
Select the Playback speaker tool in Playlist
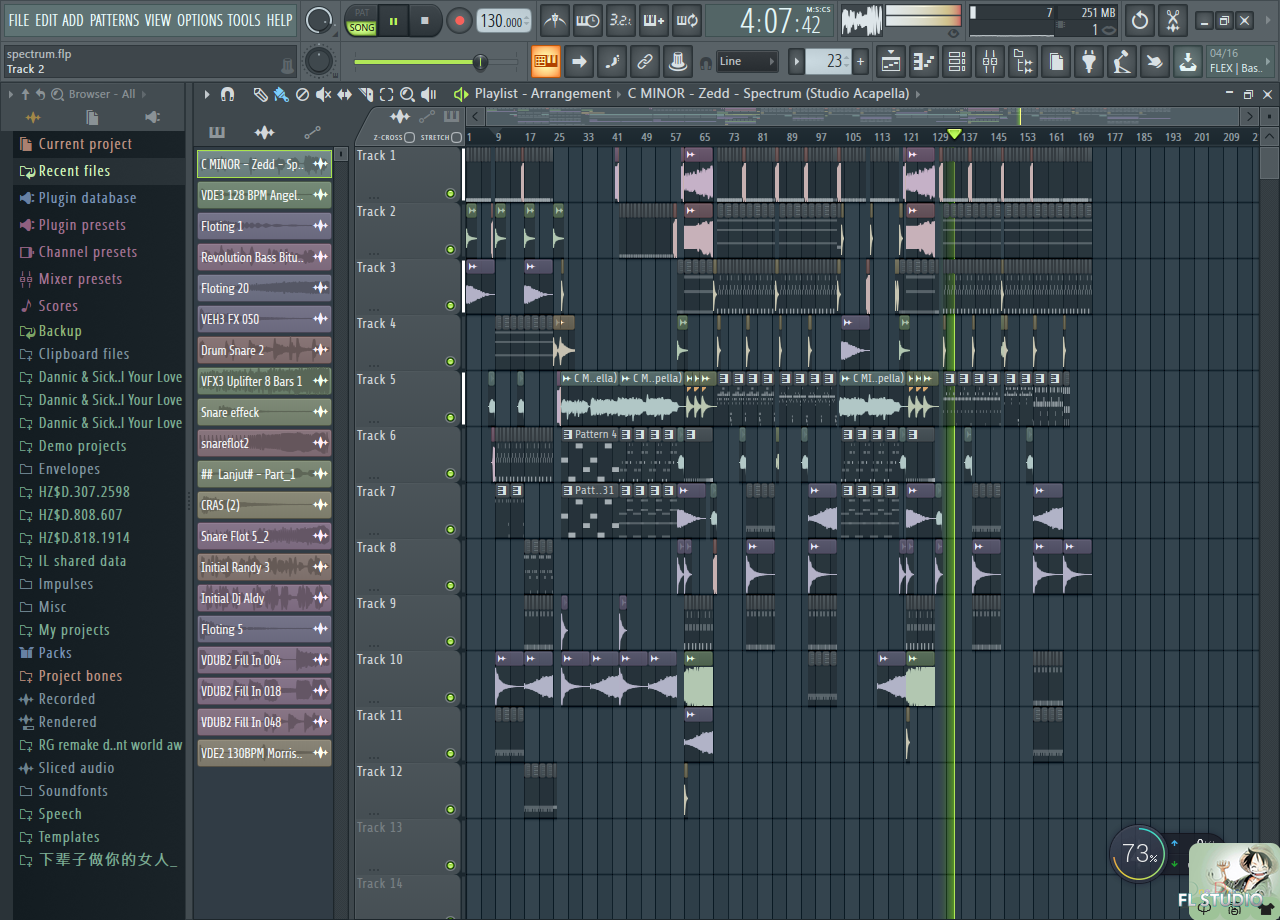(x=428, y=94)
